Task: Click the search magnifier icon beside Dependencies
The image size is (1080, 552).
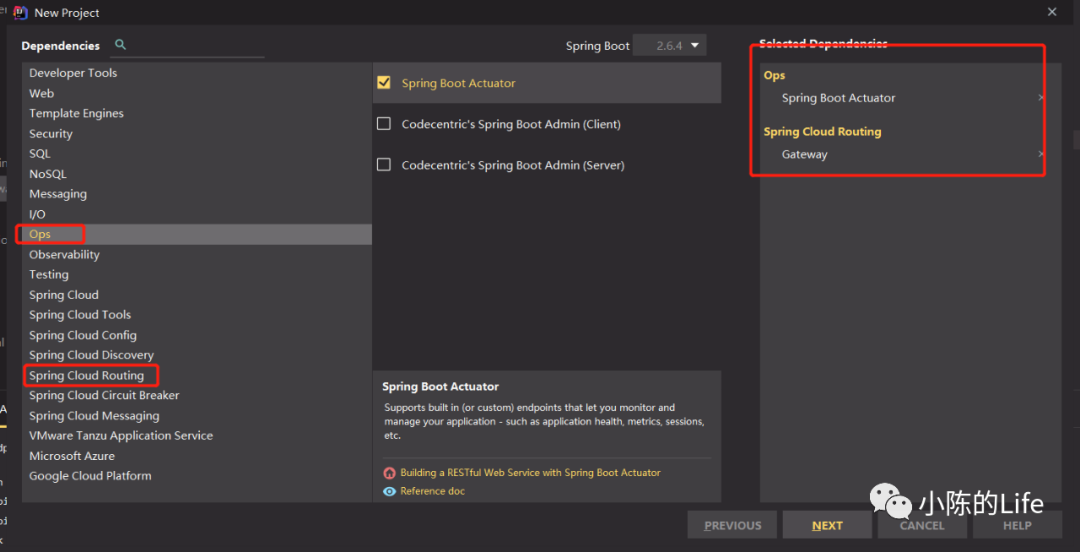Action: coord(121,45)
